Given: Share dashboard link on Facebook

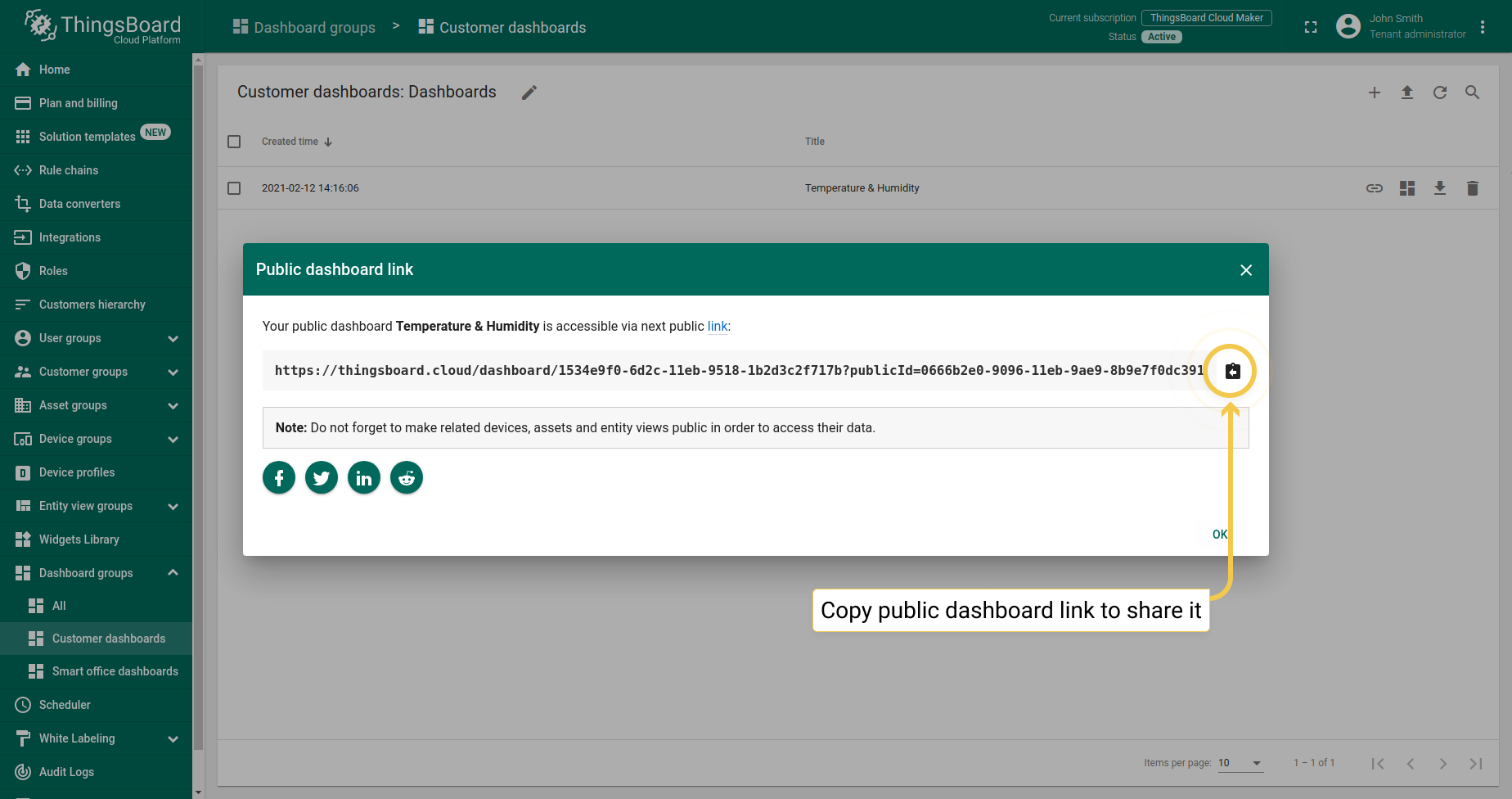Looking at the screenshot, I should [279, 478].
